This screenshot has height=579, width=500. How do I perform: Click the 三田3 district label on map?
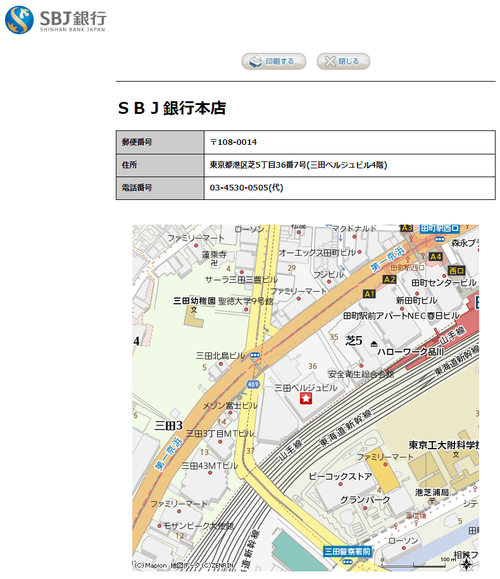[169, 425]
